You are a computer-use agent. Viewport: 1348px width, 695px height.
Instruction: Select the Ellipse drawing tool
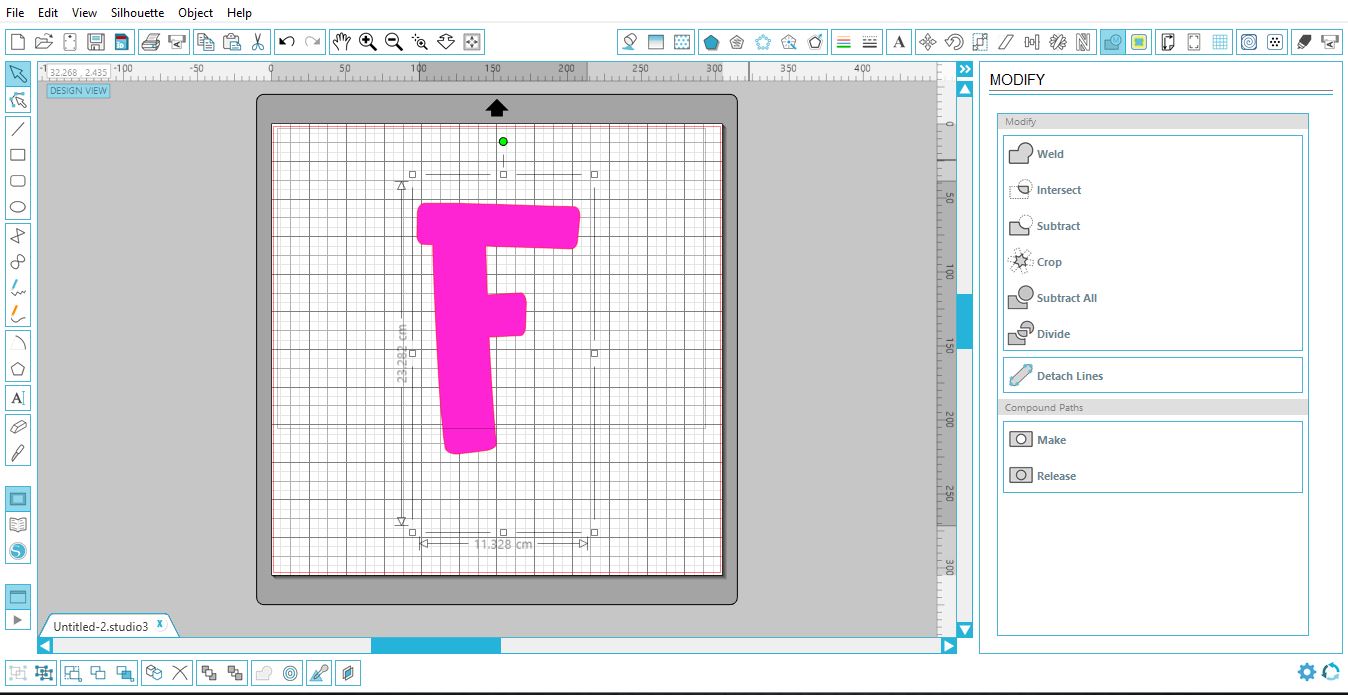17,206
